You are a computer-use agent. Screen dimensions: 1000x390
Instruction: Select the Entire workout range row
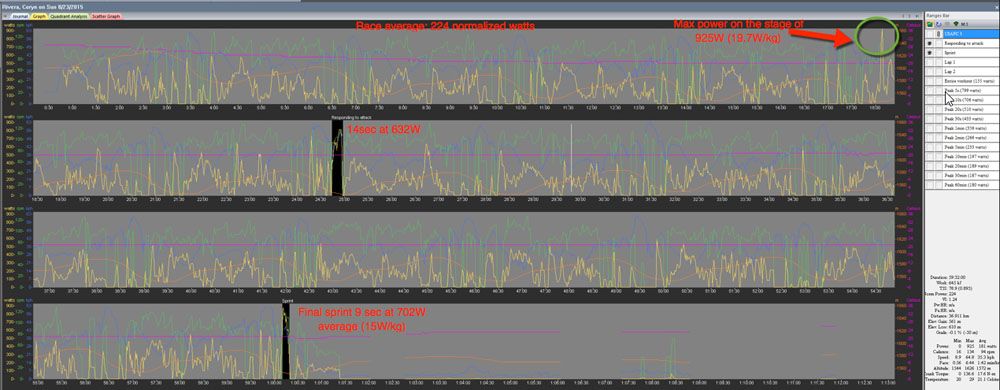tap(971, 81)
